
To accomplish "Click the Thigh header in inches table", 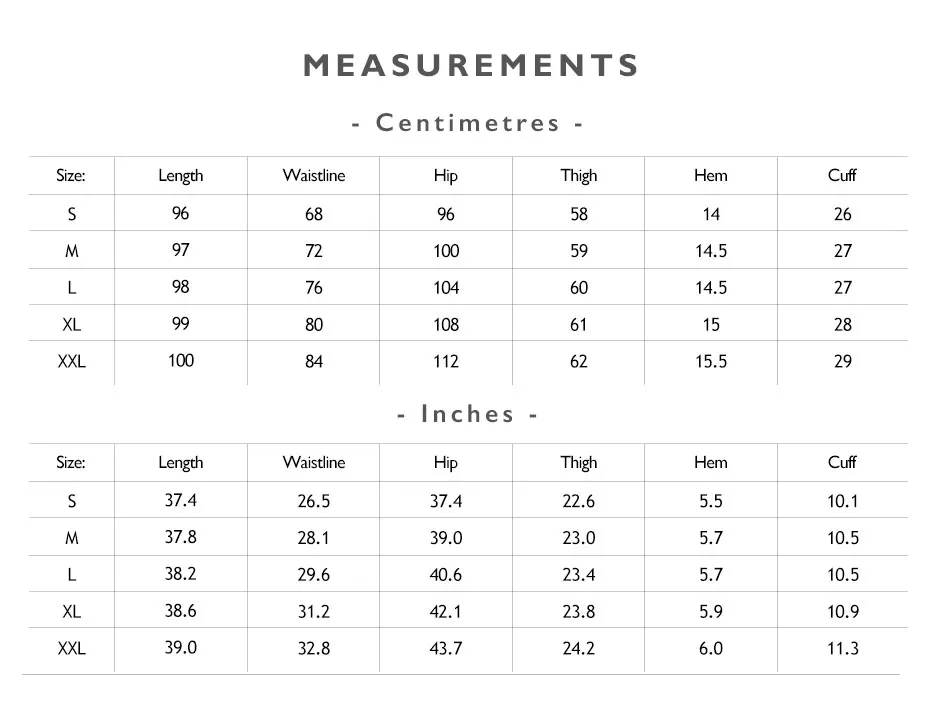I will point(579,463).
